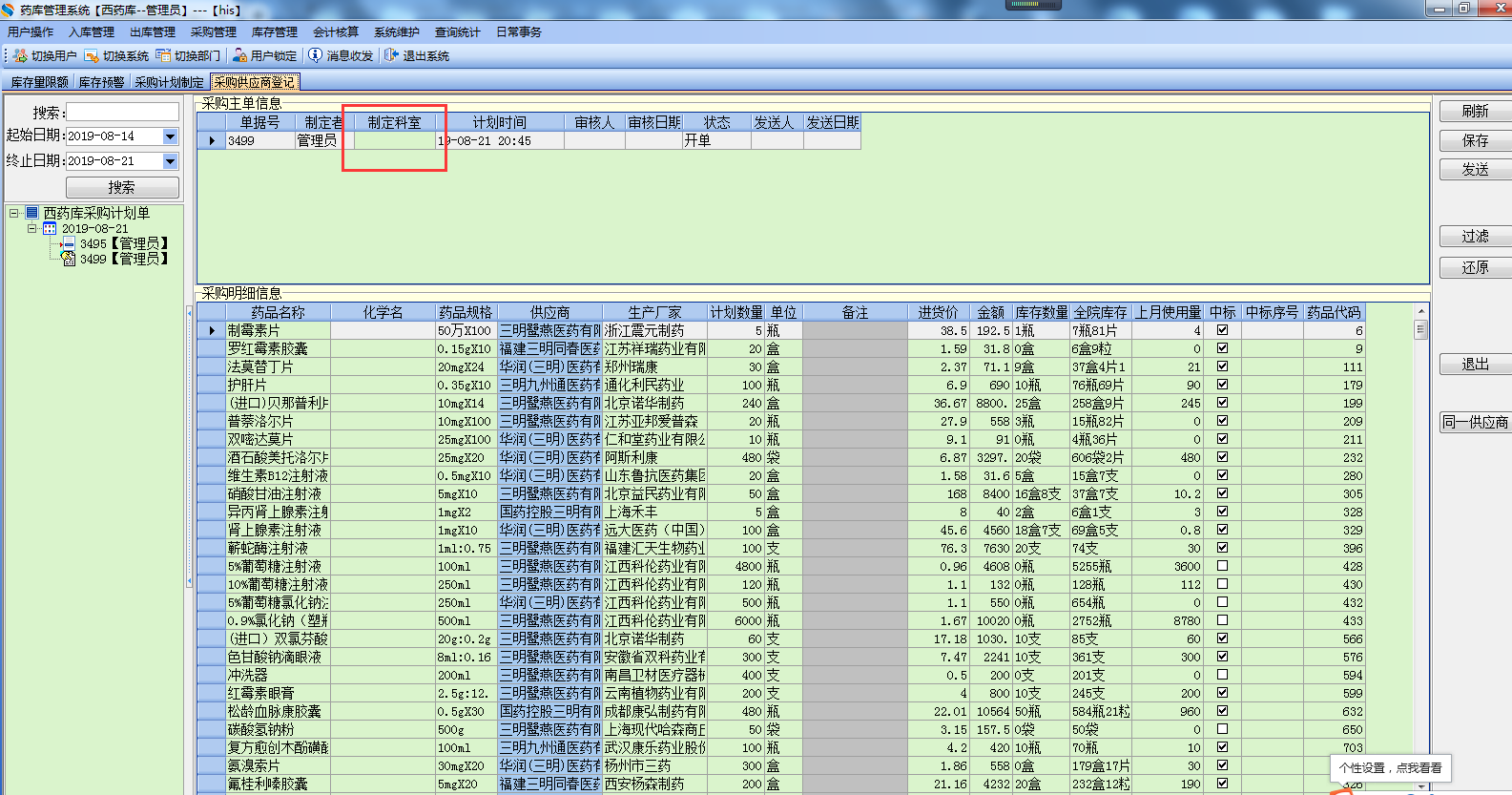Click the 发送 button
This screenshot has height=795, width=1512.
coord(1475,170)
